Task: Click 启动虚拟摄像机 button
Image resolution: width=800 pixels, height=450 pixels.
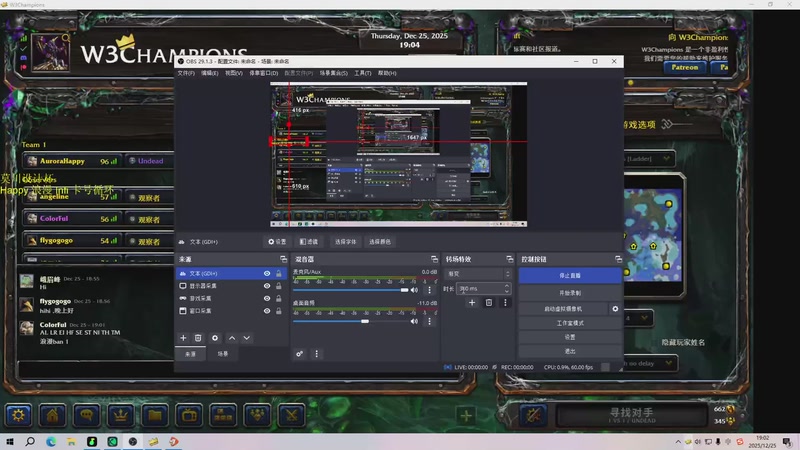Action: click(563, 309)
